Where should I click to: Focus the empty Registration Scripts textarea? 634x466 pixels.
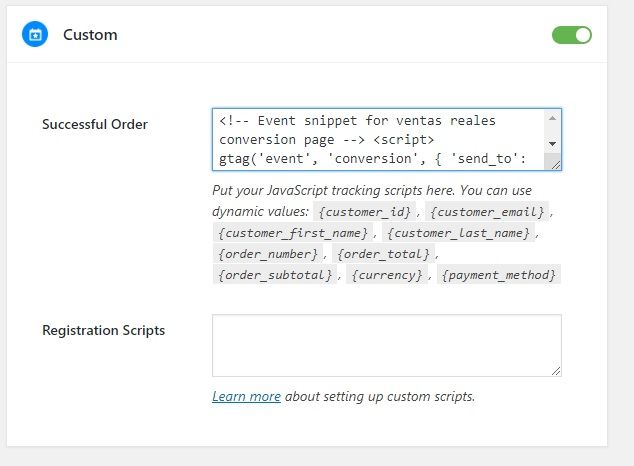pyautogui.click(x=387, y=346)
